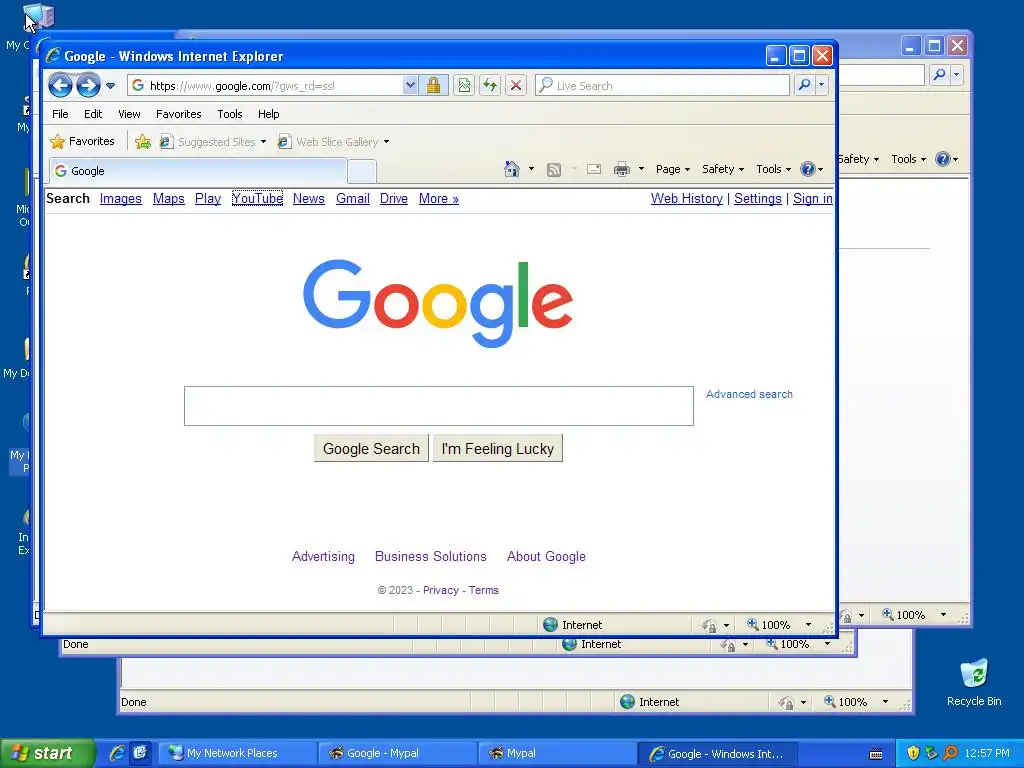Open the Favorites menu

coord(178,114)
